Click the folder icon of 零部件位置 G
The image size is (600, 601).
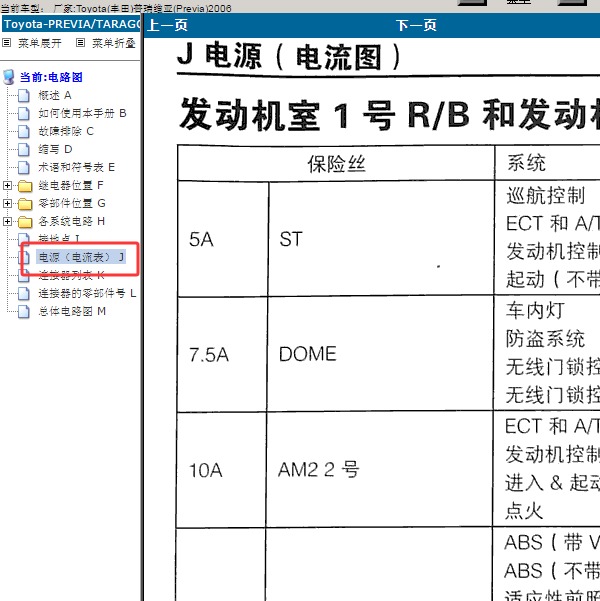click(25, 204)
